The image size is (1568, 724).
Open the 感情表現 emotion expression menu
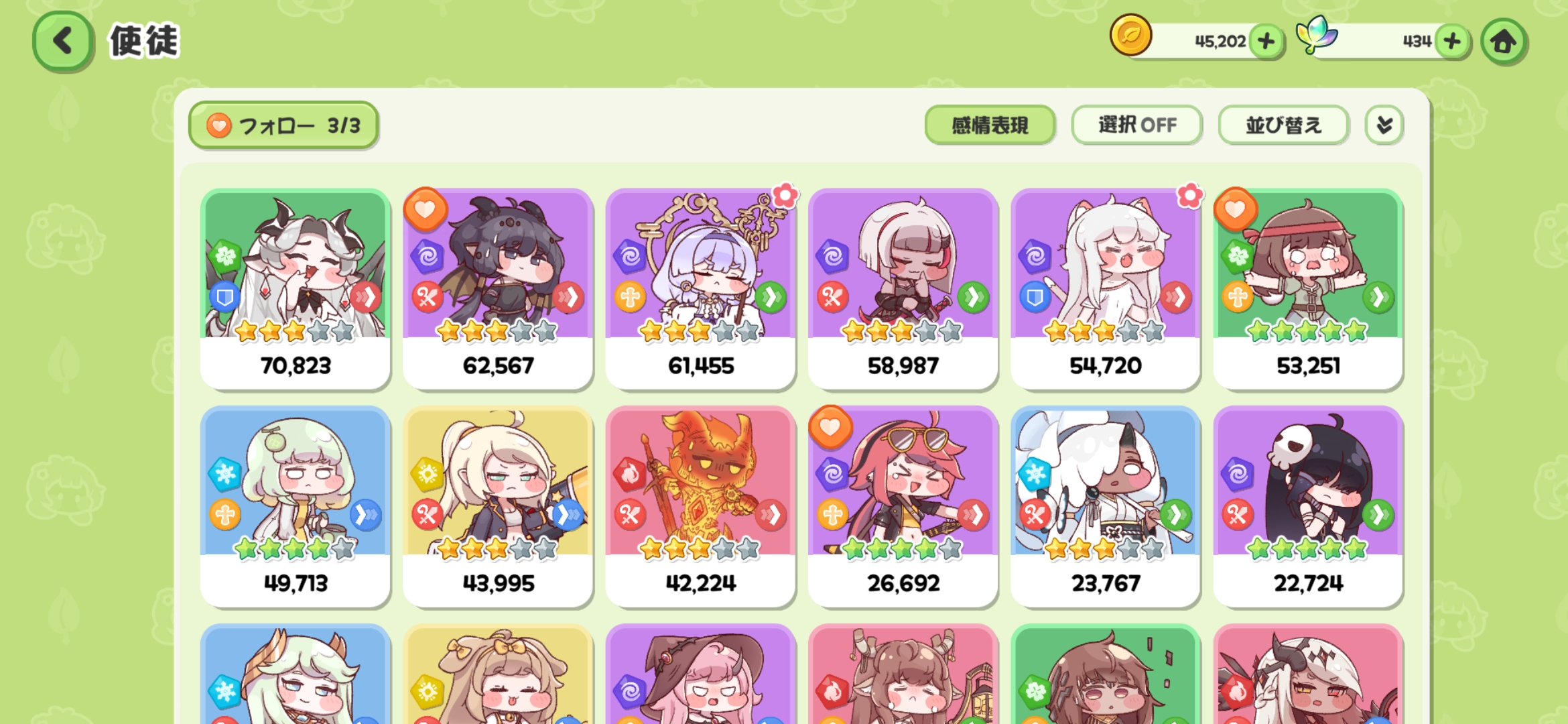click(x=990, y=125)
